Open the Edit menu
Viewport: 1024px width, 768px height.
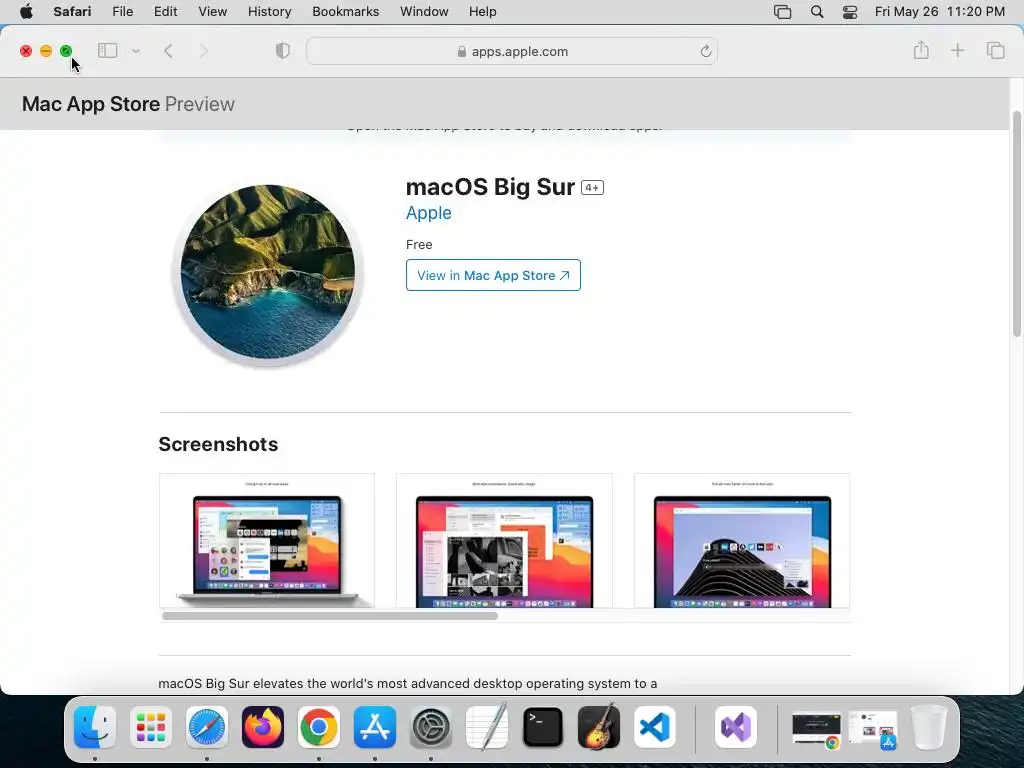(x=165, y=11)
